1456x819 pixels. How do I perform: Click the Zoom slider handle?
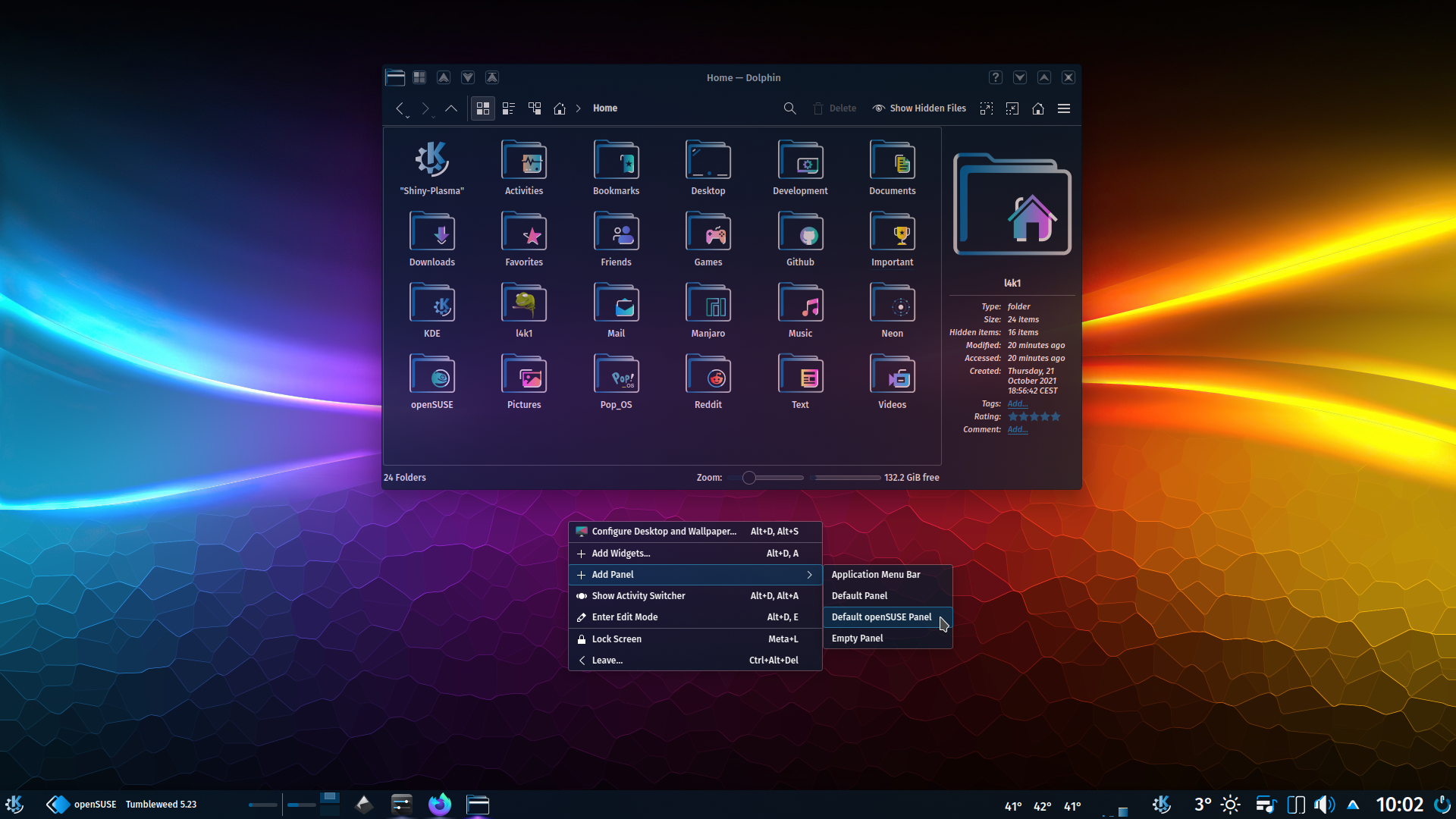coord(748,478)
